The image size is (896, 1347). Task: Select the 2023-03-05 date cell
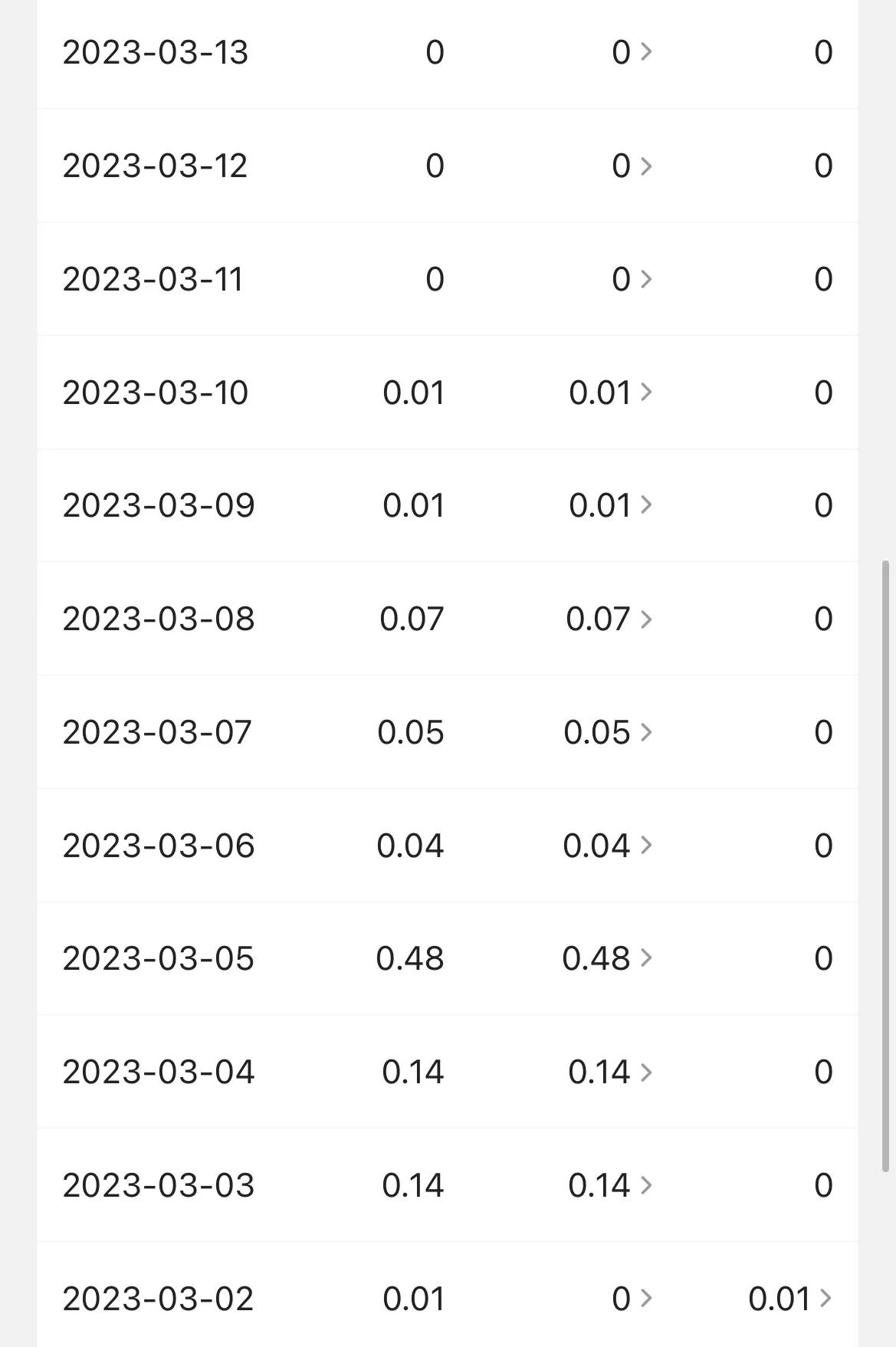158,958
